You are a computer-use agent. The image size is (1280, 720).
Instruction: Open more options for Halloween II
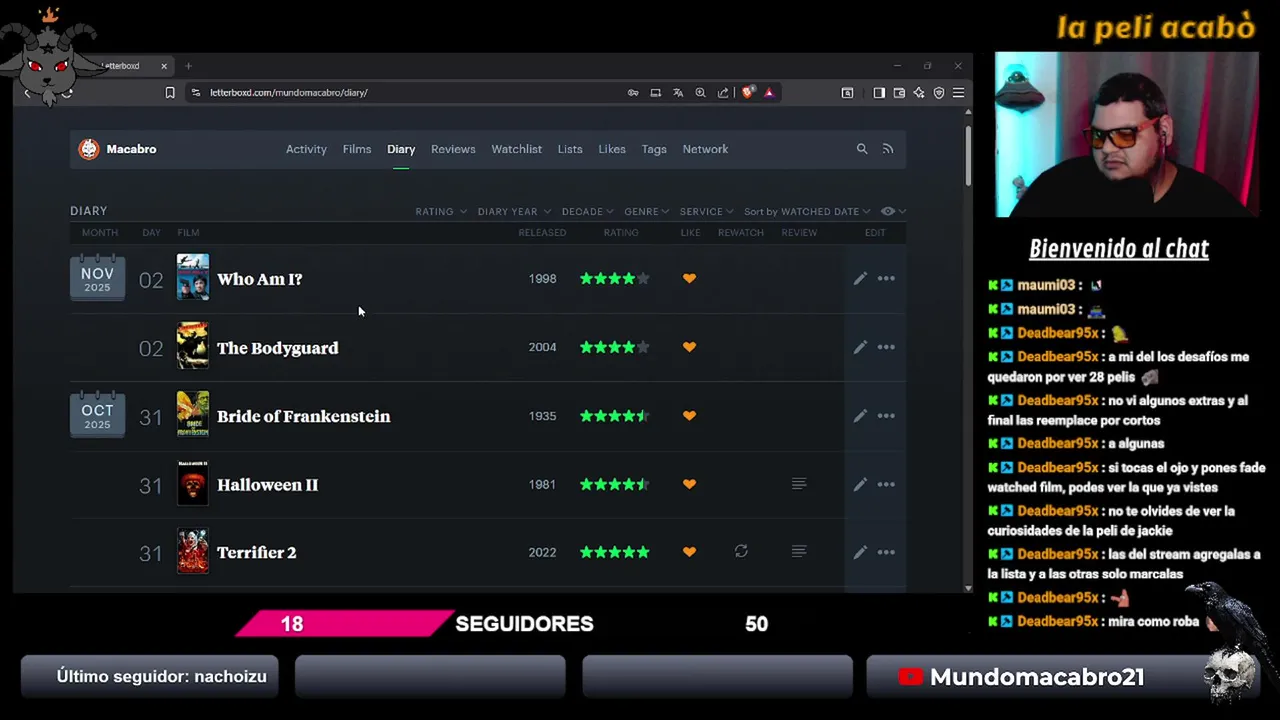point(886,484)
